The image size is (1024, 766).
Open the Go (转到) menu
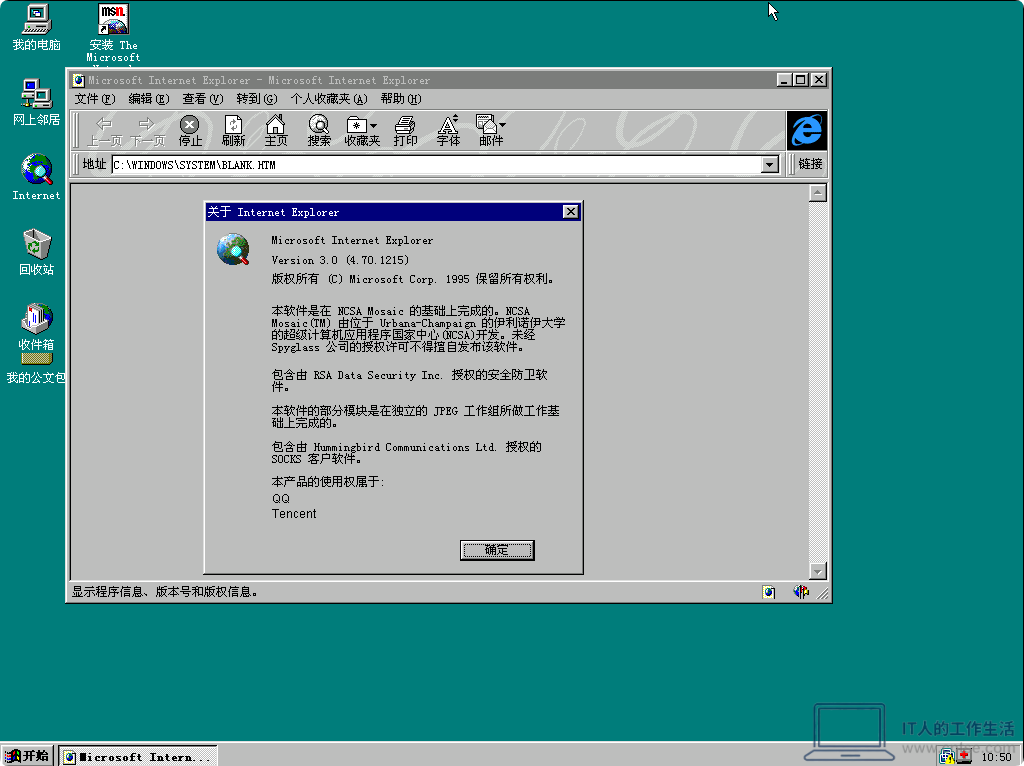(x=257, y=99)
